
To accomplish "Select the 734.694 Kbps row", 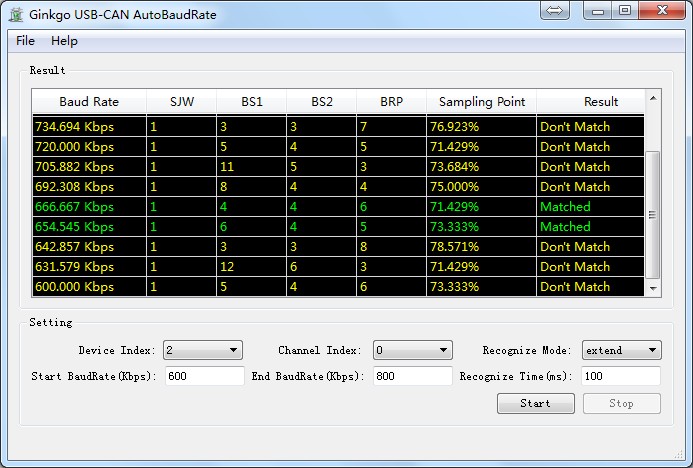I will click(338, 127).
